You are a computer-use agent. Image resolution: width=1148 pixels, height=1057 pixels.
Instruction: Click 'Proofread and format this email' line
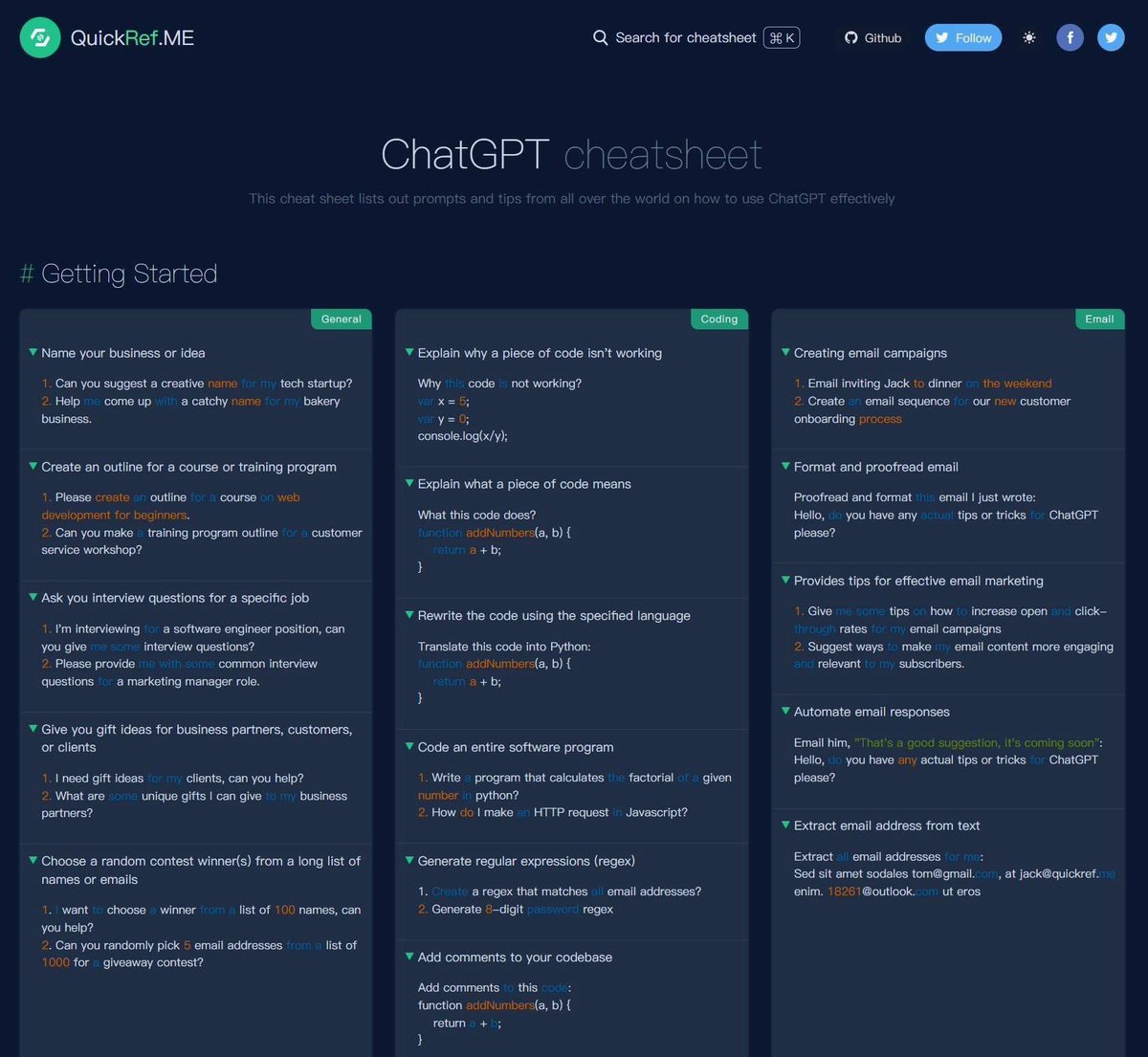(915, 497)
